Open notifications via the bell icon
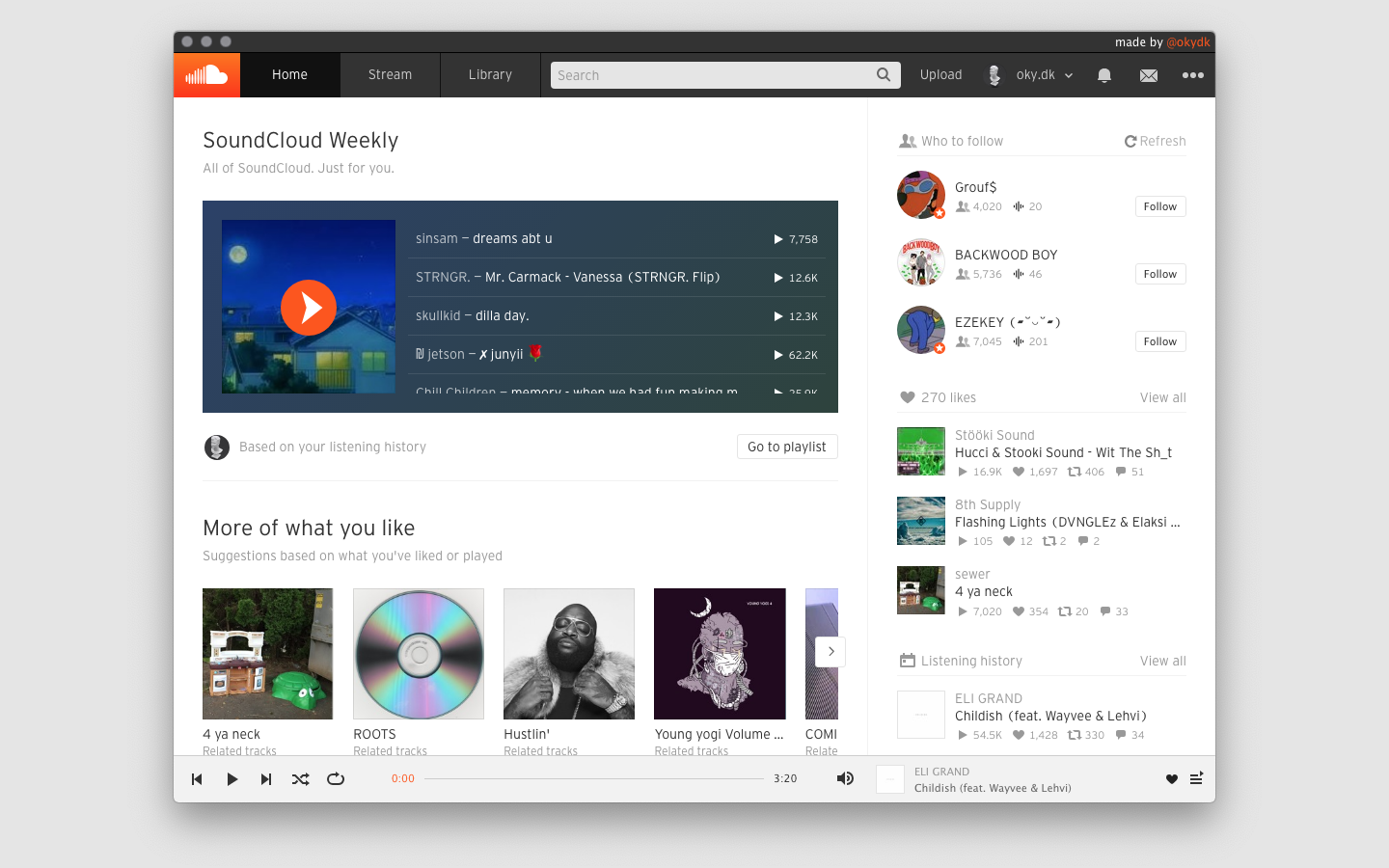The height and width of the screenshot is (868, 1389). point(1103,74)
